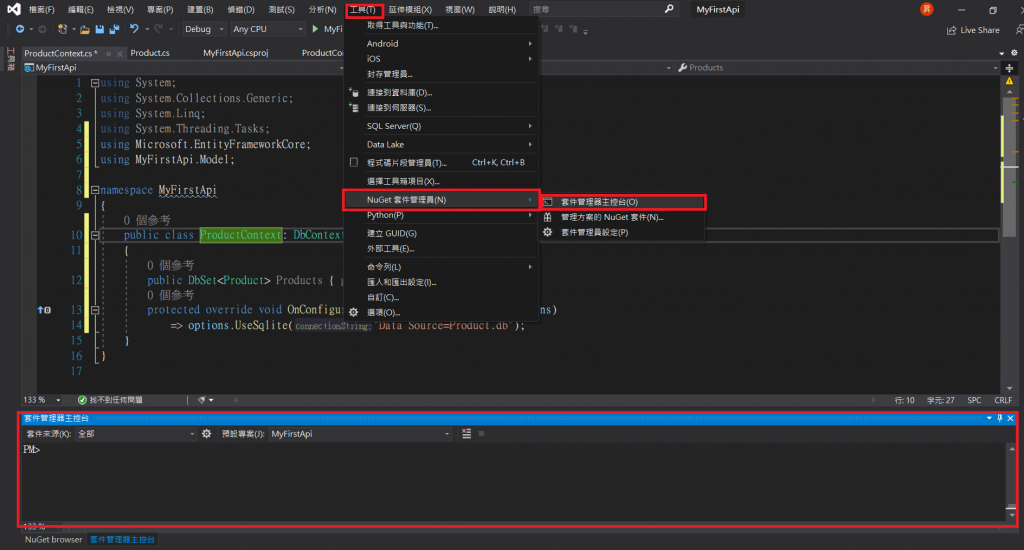Open the SQL Server(Q) submenu
The image size is (1024, 550).
(x=441, y=126)
